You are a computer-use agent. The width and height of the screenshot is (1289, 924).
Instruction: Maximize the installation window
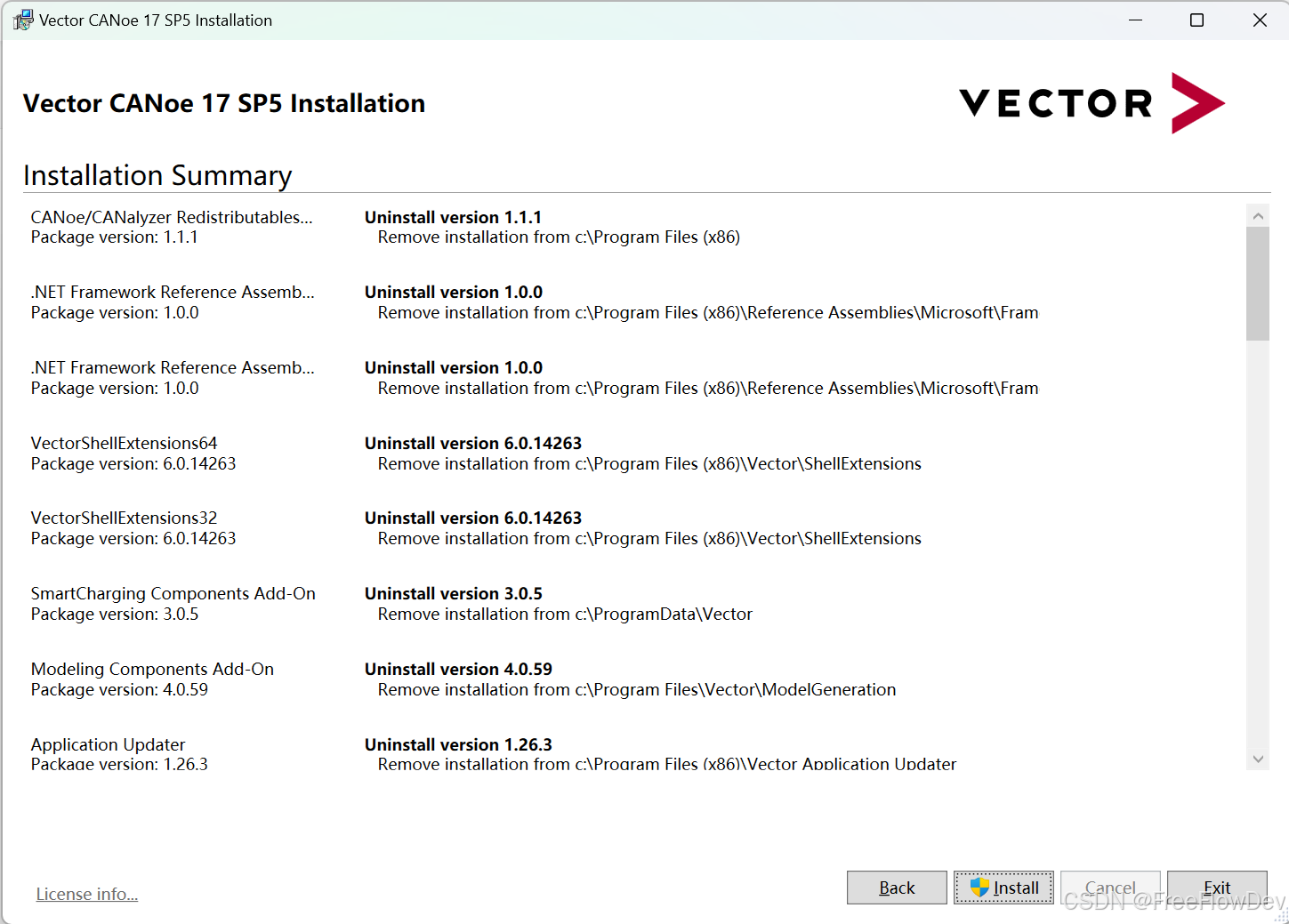(x=1197, y=20)
